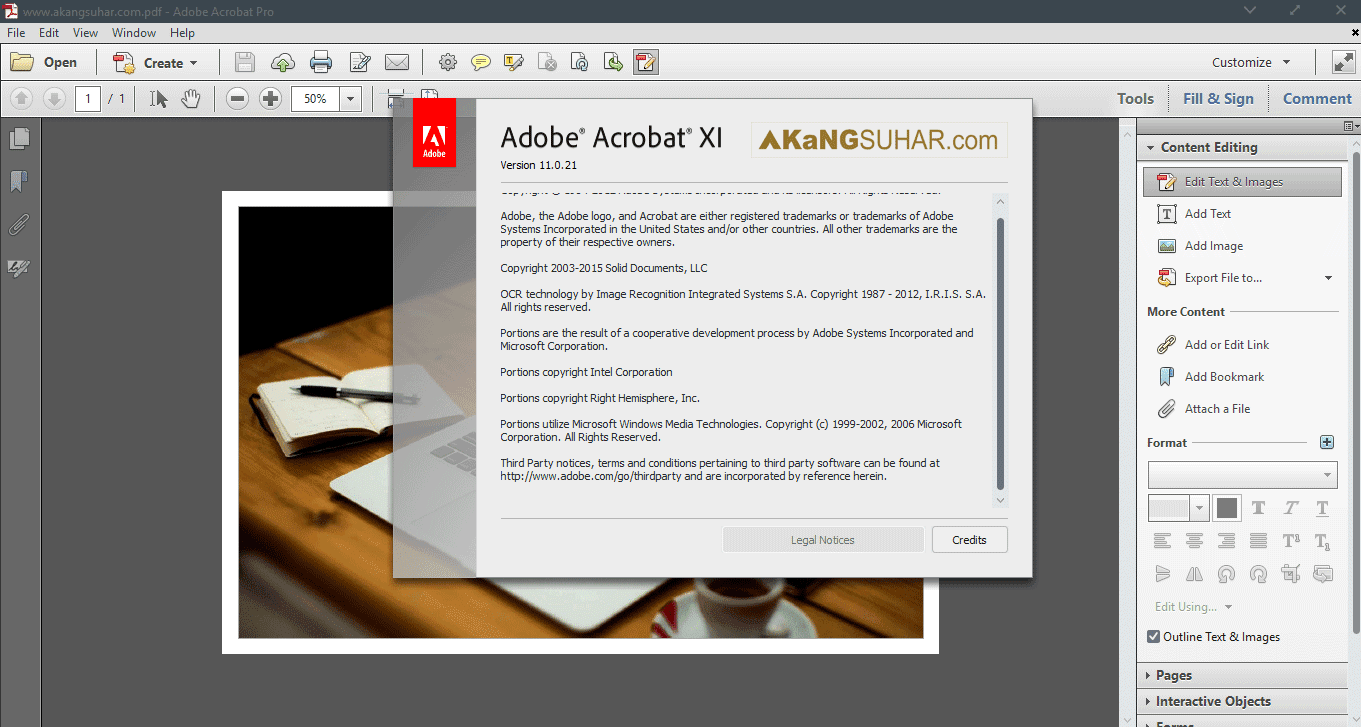Screen dimensions: 1361x727
Task: Click the Superscript format icon
Action: (x=1290, y=541)
